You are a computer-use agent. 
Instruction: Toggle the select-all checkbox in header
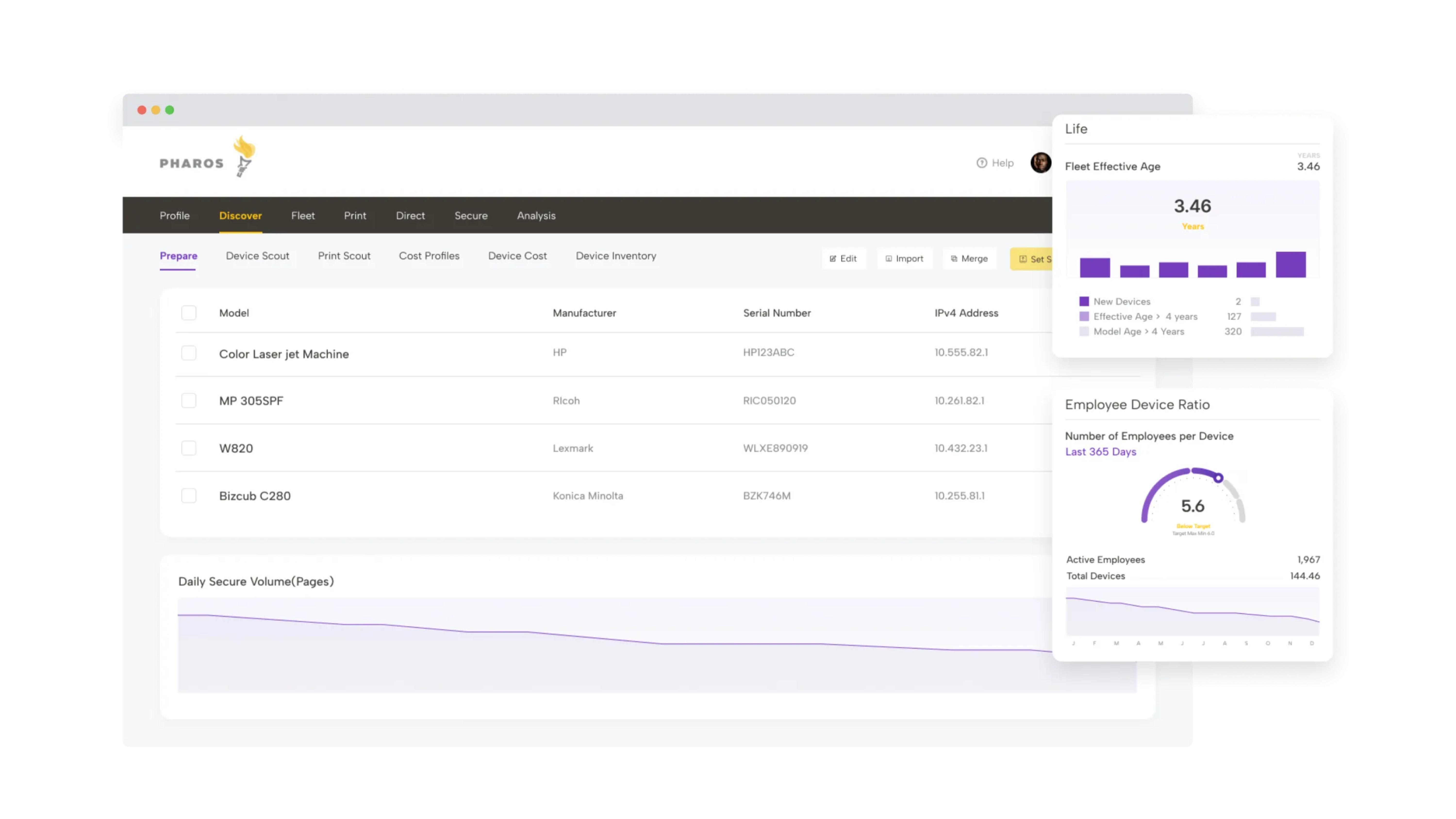point(189,313)
